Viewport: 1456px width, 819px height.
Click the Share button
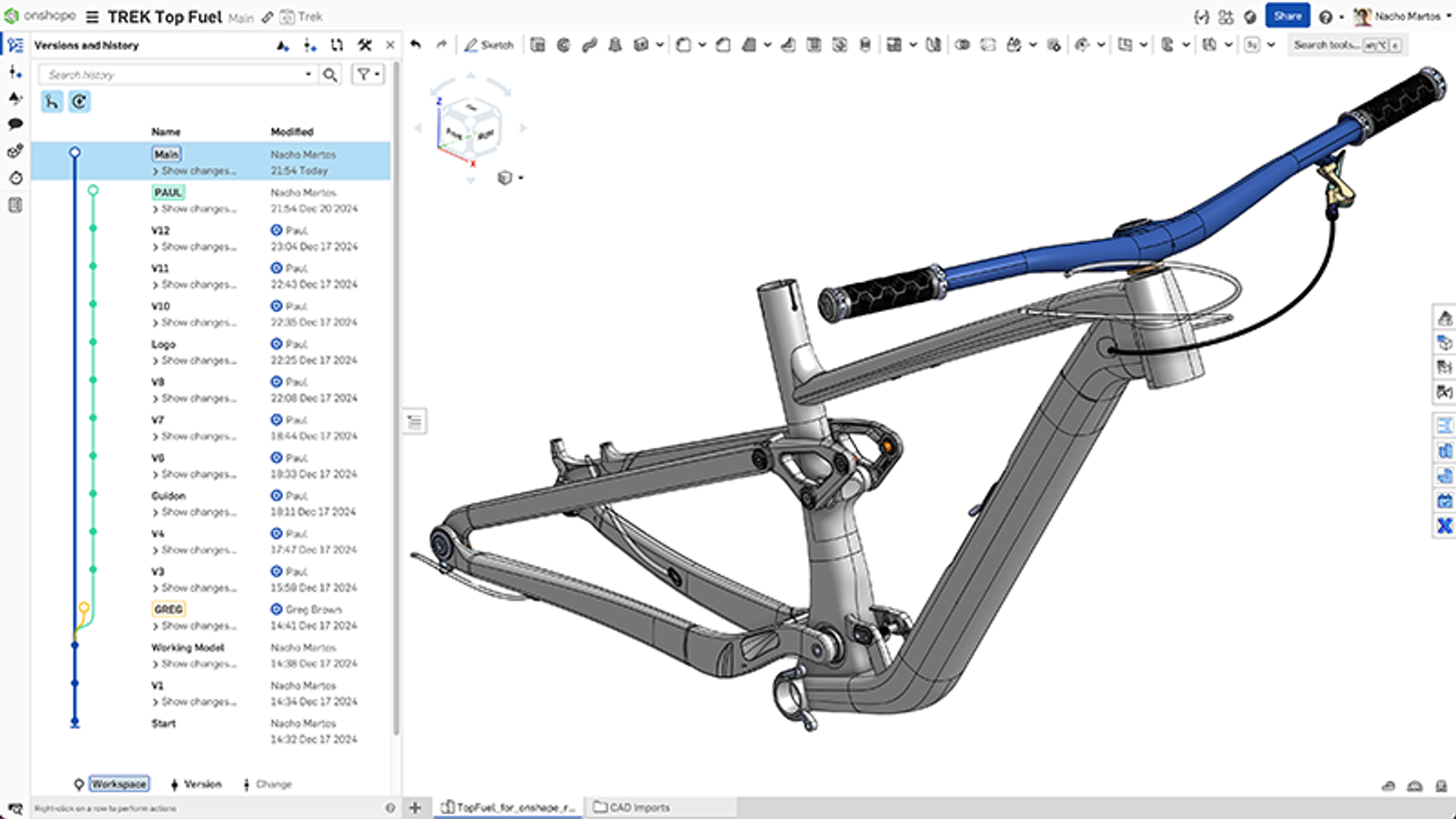coord(1287,15)
